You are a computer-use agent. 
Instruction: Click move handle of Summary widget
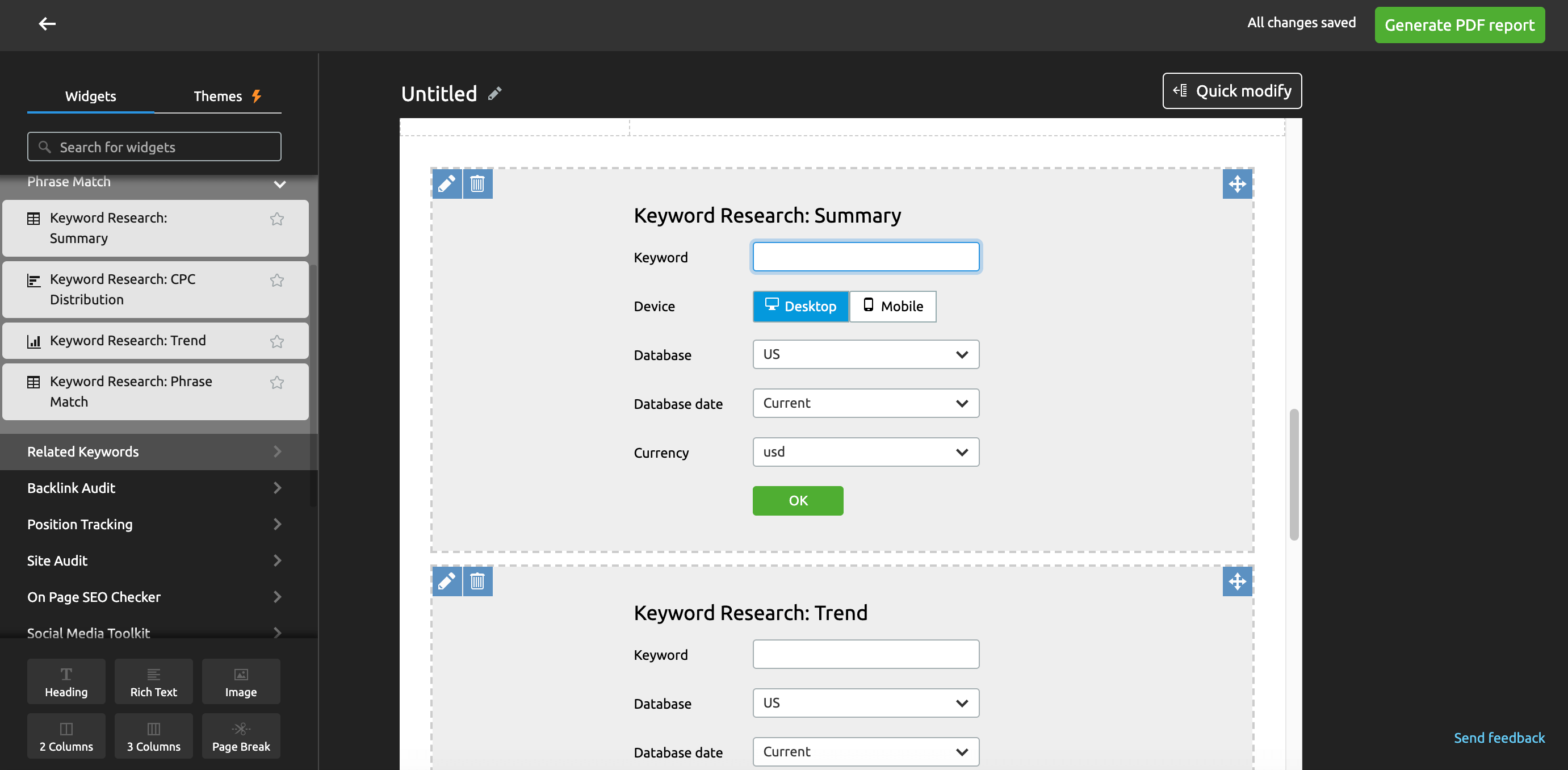[x=1237, y=184]
